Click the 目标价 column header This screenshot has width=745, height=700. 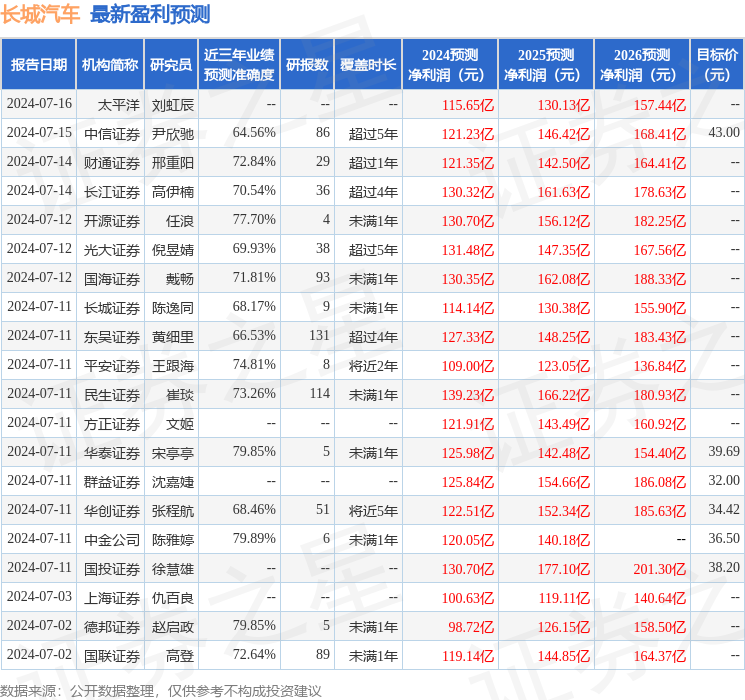[717, 65]
